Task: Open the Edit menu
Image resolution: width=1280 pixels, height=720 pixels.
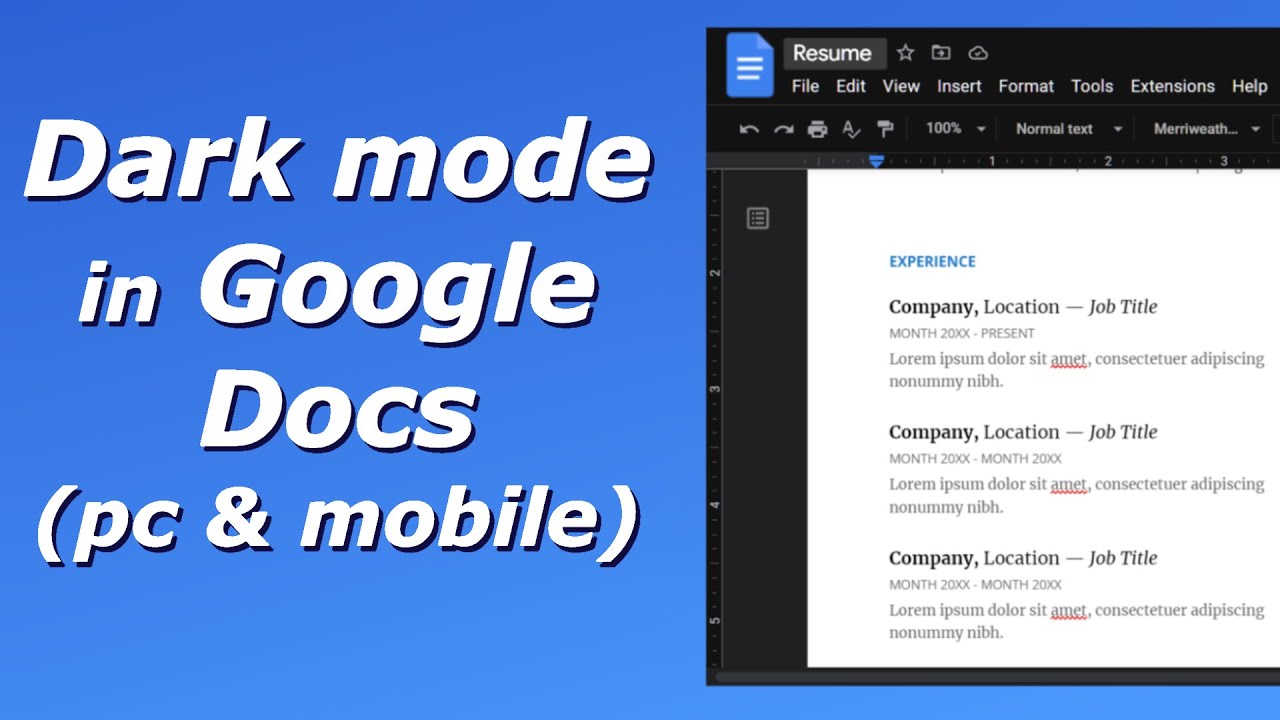Action: pyautogui.click(x=851, y=86)
